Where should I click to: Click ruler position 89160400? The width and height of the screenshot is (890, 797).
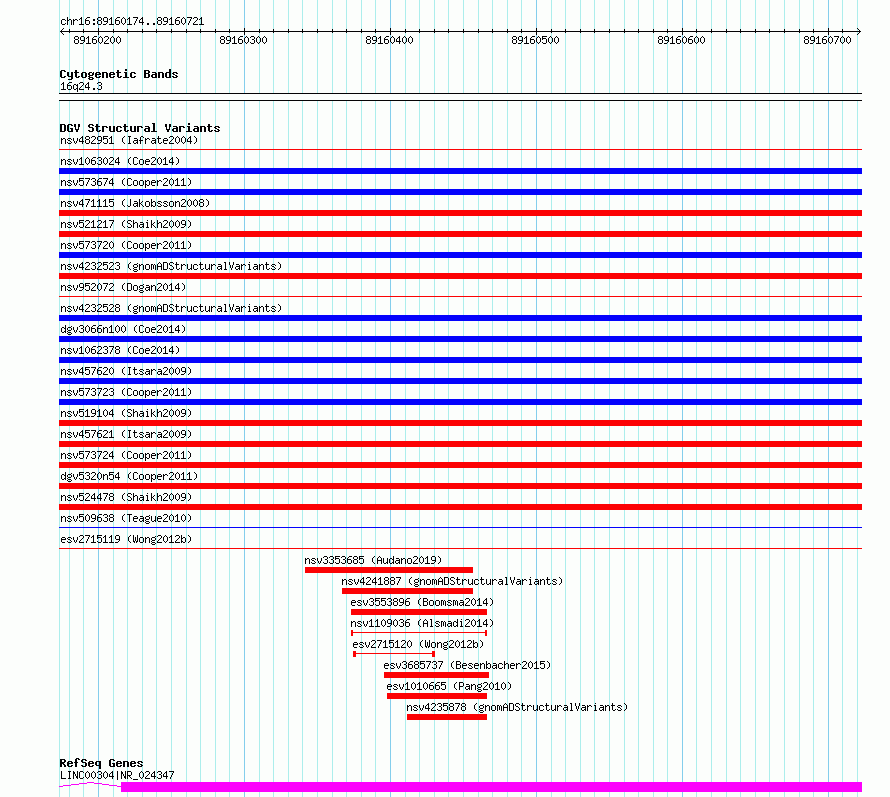pos(389,40)
